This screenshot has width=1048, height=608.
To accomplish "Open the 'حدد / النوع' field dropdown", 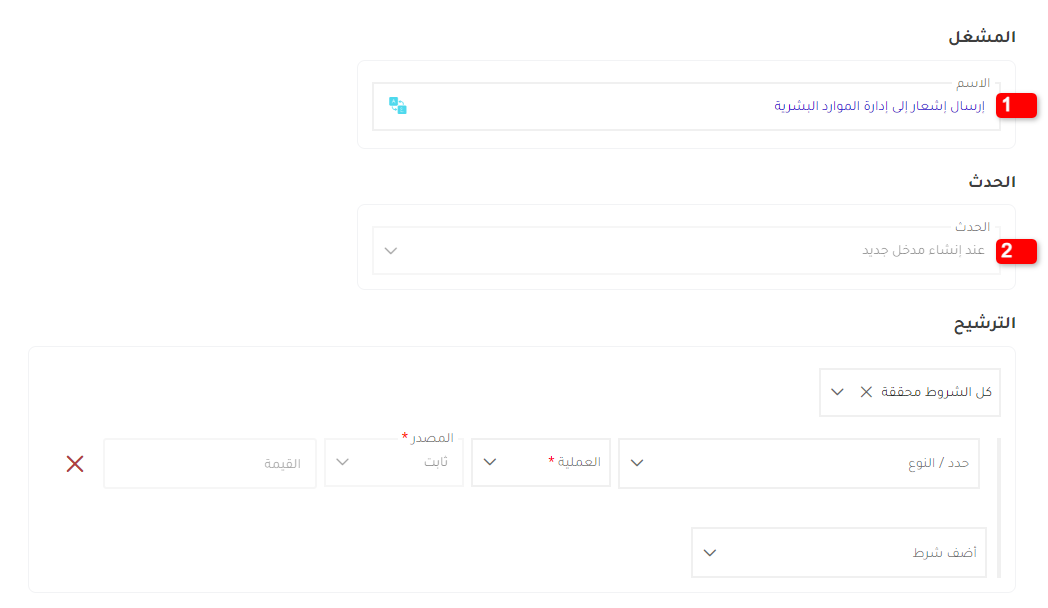I will (800, 464).
